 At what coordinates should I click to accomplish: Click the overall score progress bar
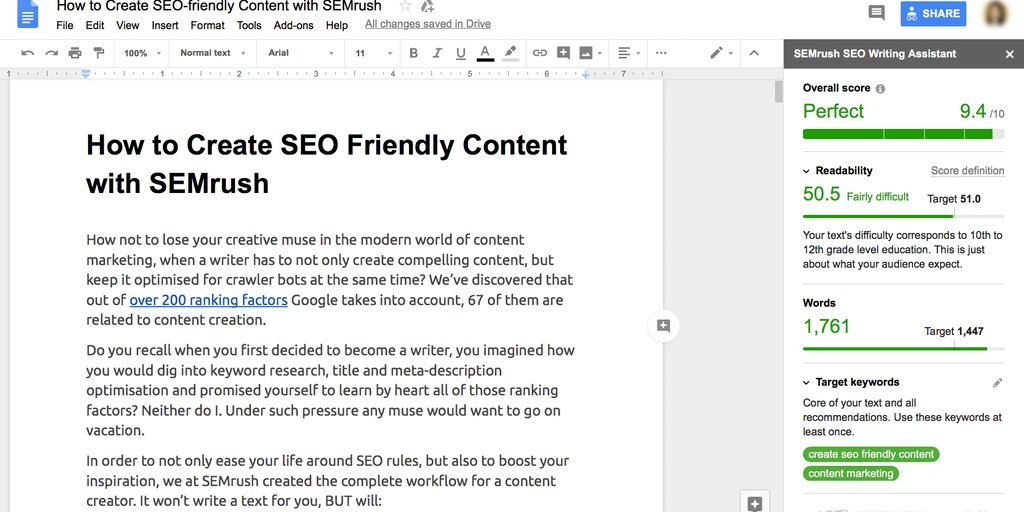pos(903,134)
